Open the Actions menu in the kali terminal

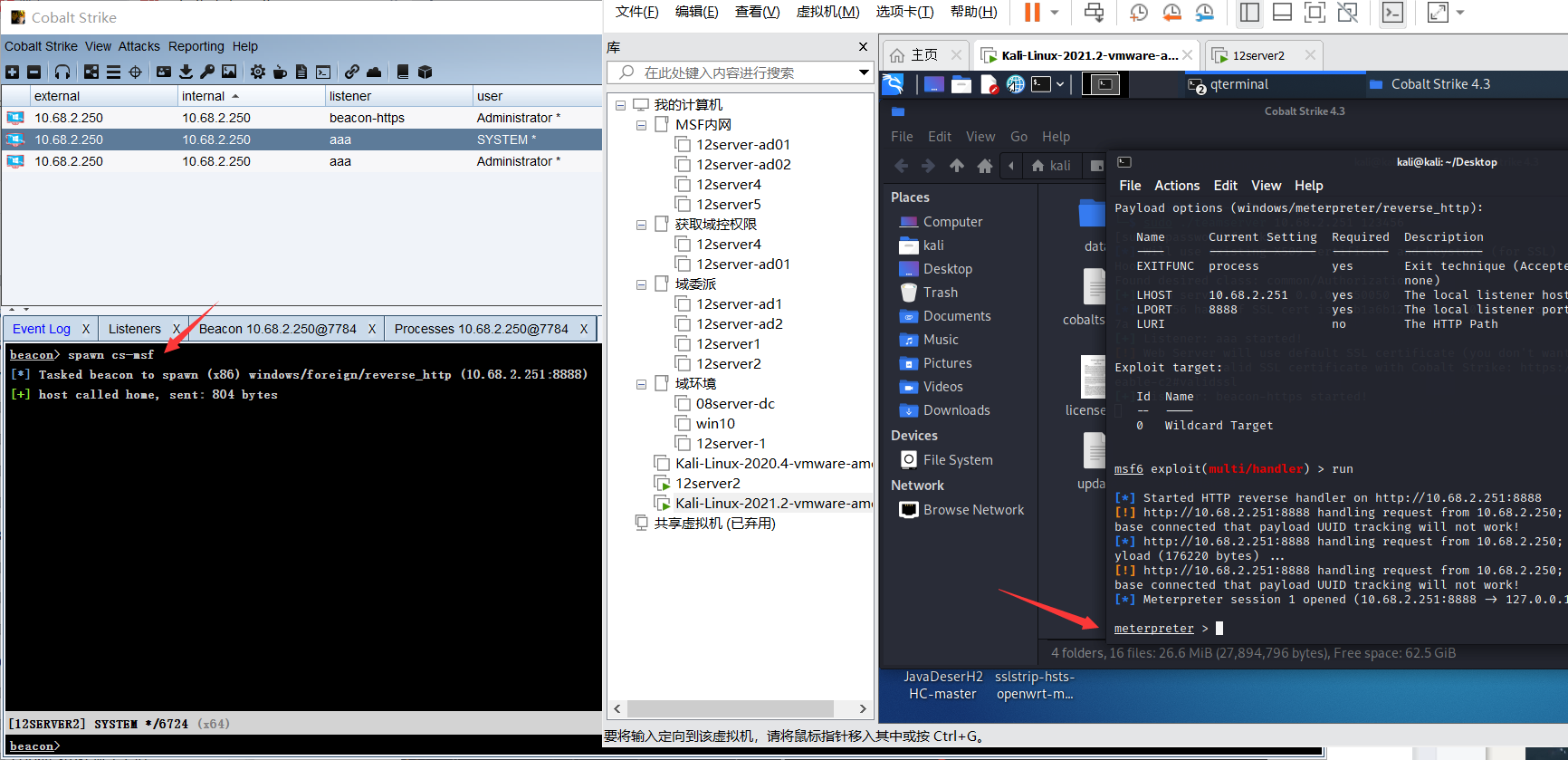tap(1177, 186)
